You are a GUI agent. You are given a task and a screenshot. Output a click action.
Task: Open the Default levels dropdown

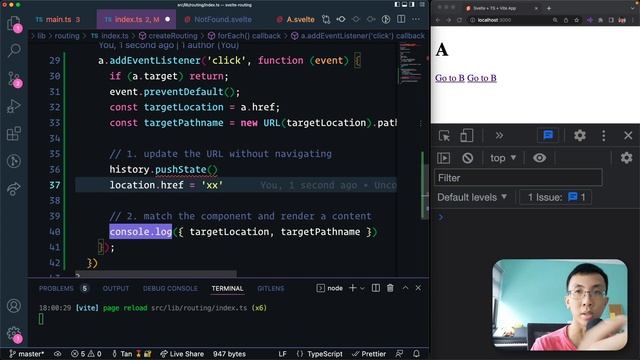click(x=472, y=198)
